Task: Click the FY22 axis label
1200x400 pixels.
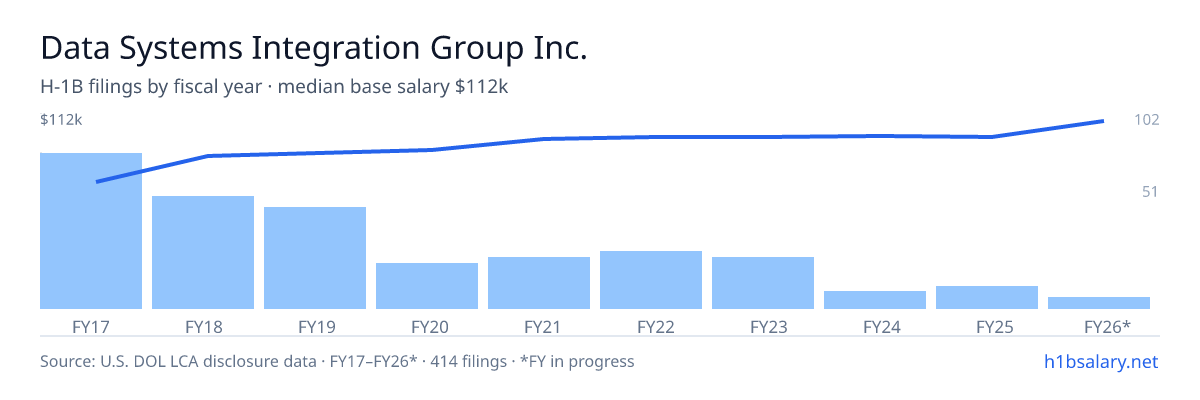Action: click(651, 326)
